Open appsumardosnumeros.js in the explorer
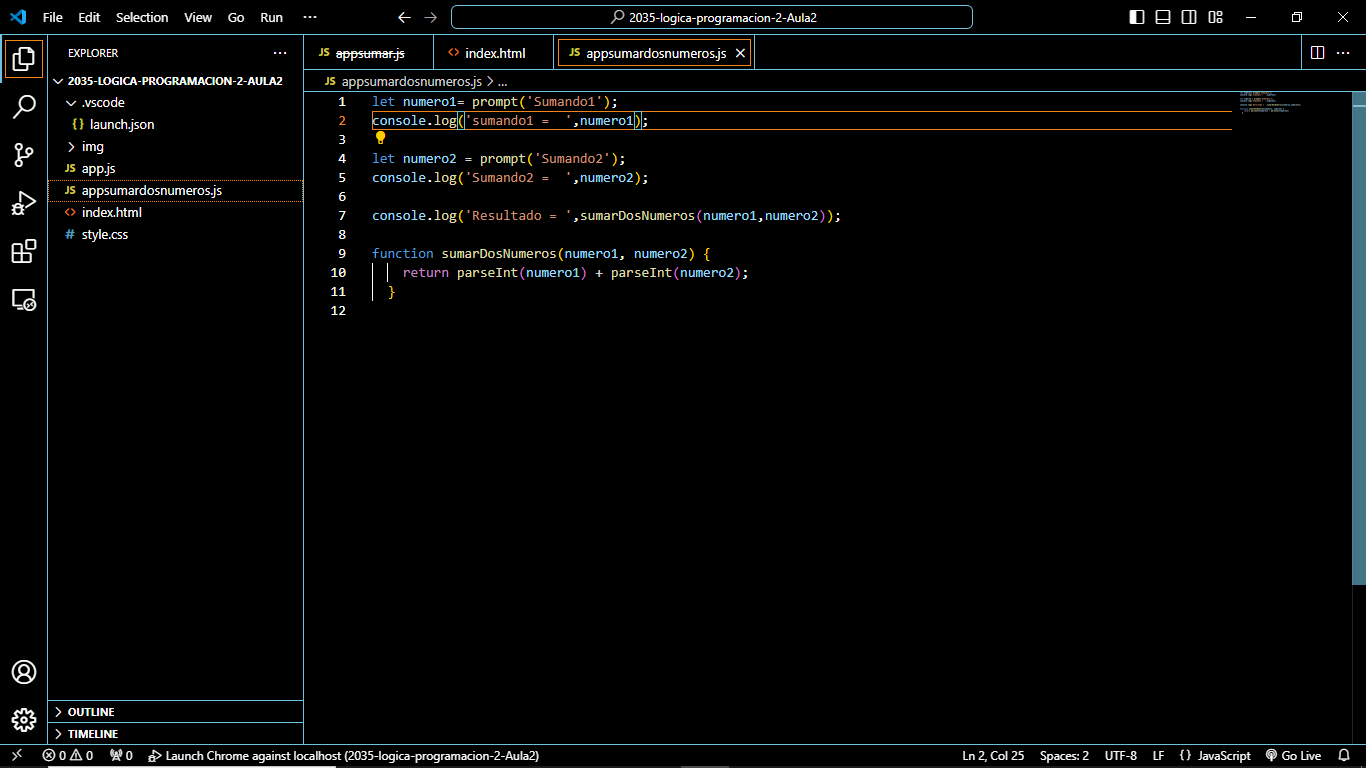Image resolution: width=1366 pixels, height=768 pixels. [x=175, y=191]
